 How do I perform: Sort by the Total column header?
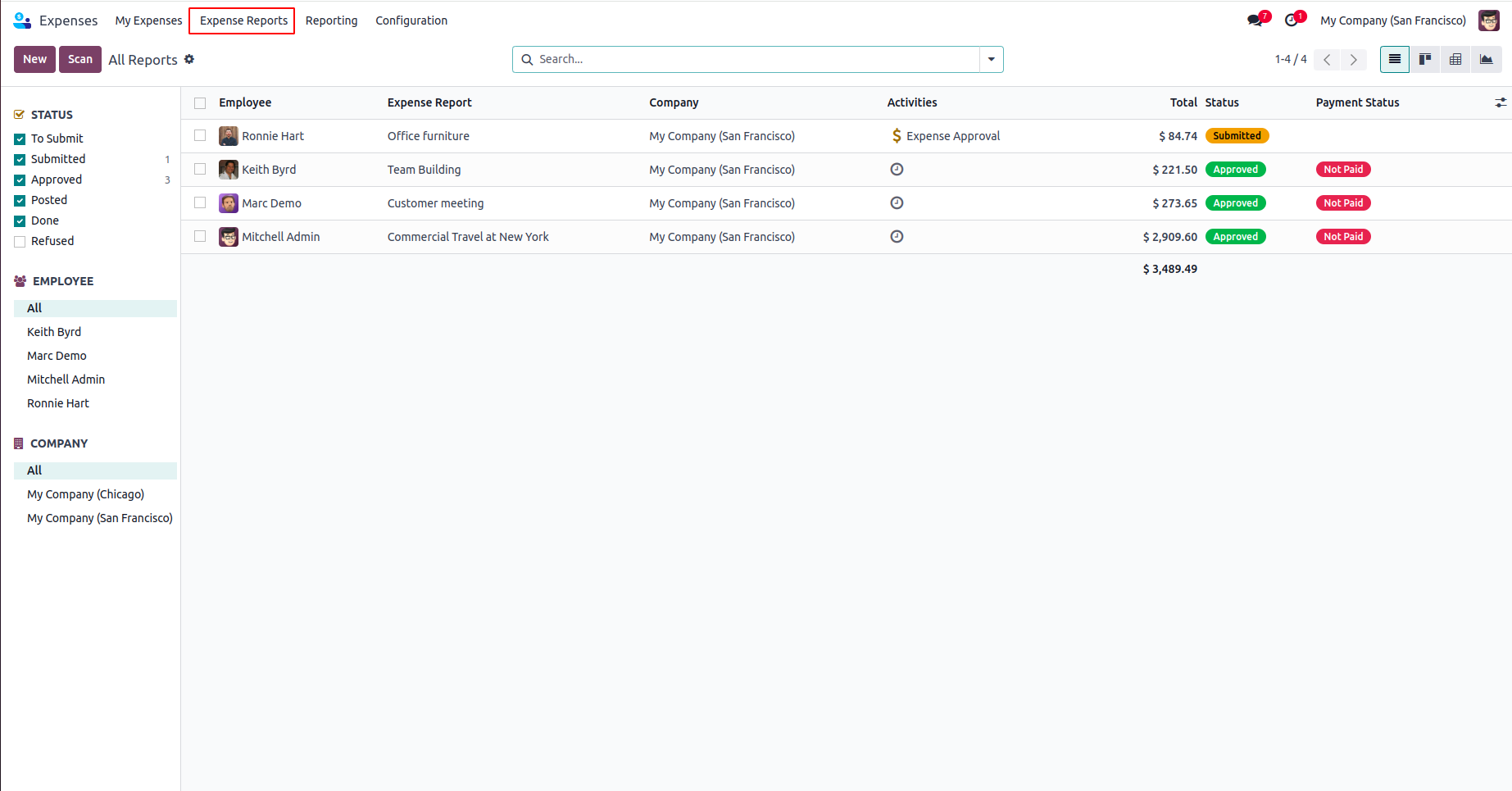[x=1183, y=102]
